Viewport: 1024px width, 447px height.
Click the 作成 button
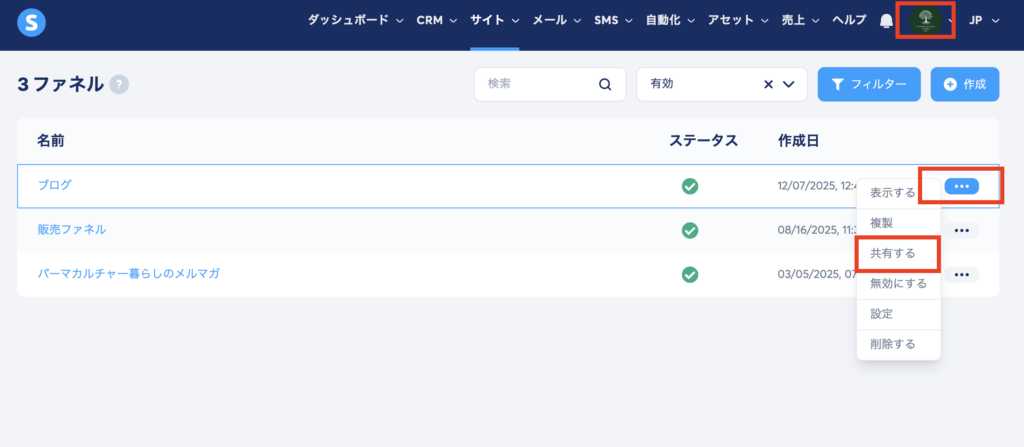(964, 85)
